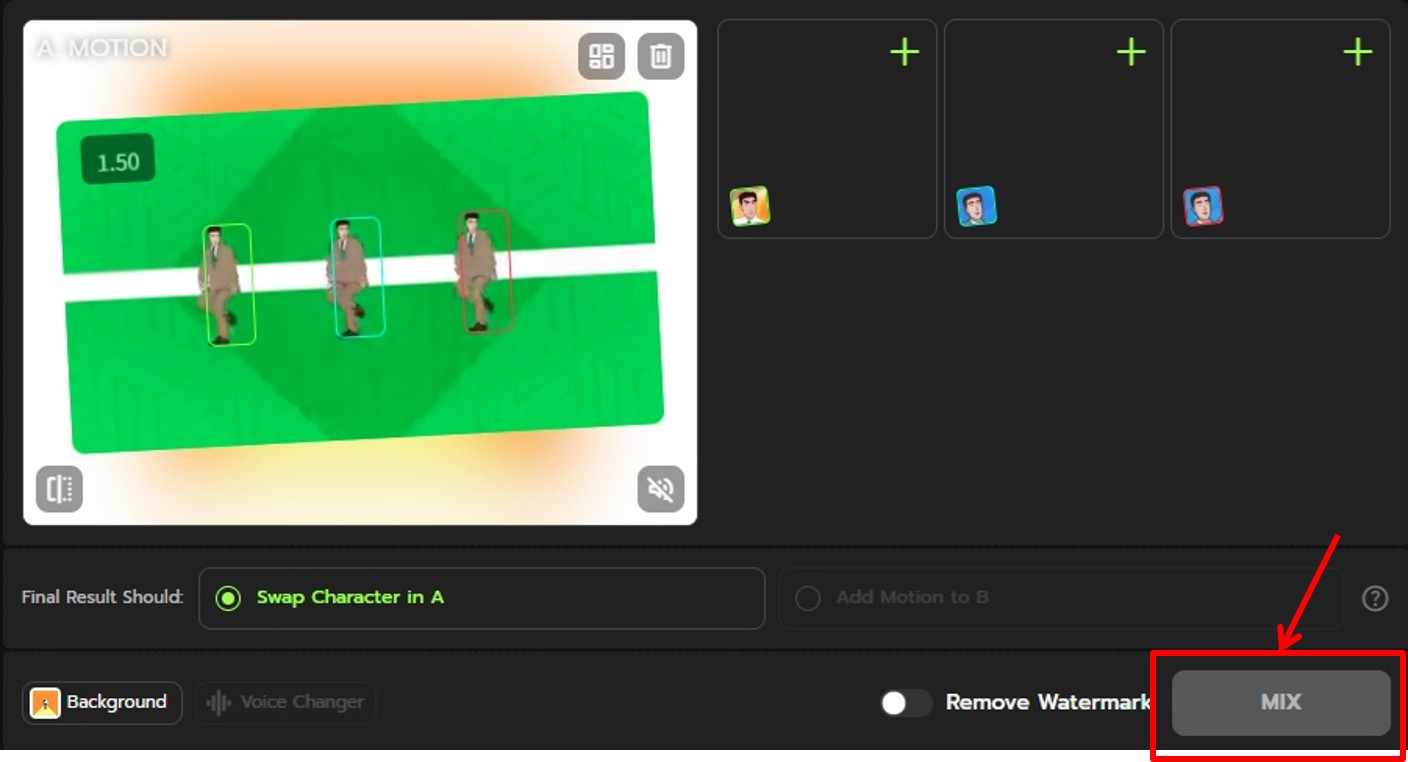1408x762 pixels.
Task: Click the split compare icon on the preview
Action: coord(59,489)
